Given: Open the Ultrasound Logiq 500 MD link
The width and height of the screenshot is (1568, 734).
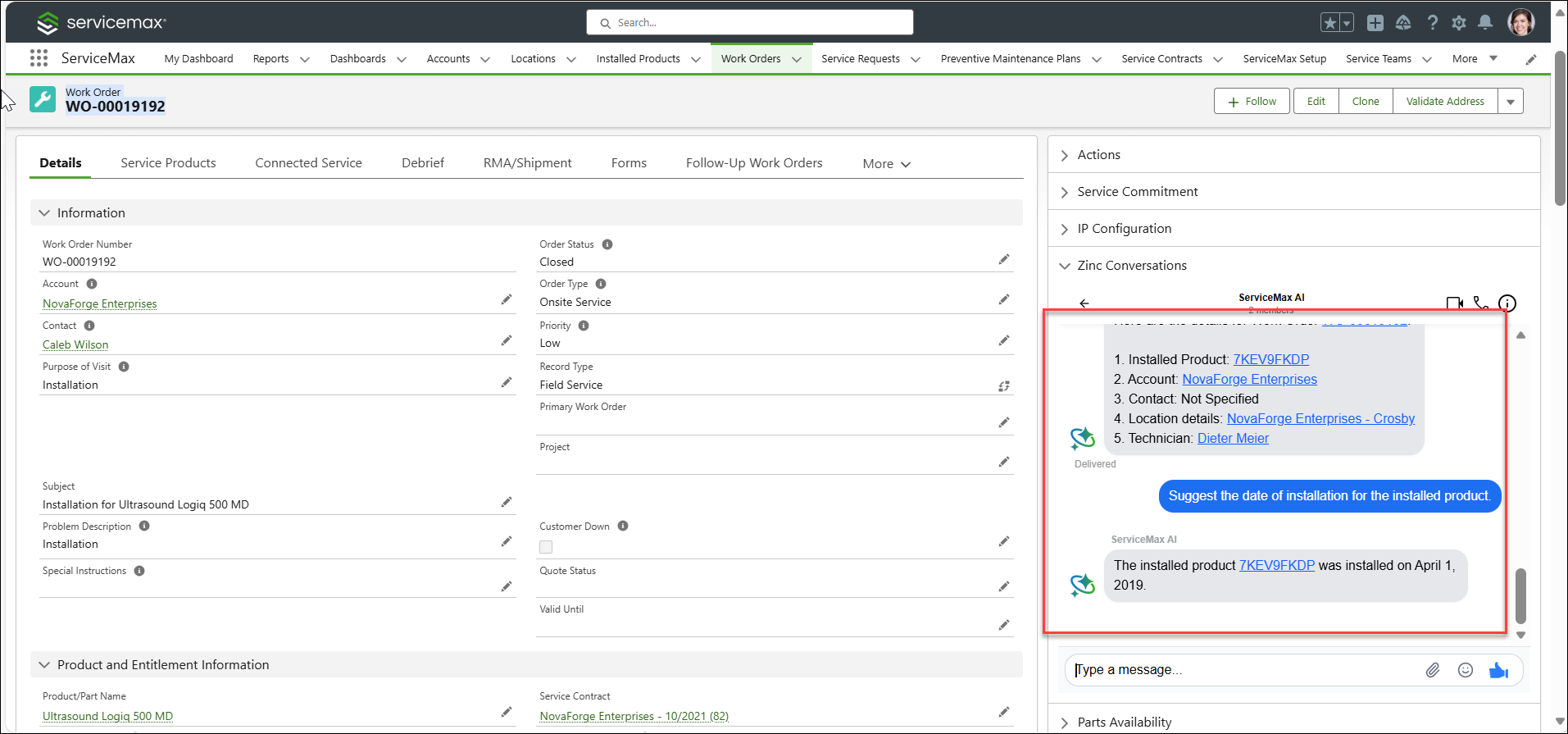Looking at the screenshot, I should tap(107, 716).
